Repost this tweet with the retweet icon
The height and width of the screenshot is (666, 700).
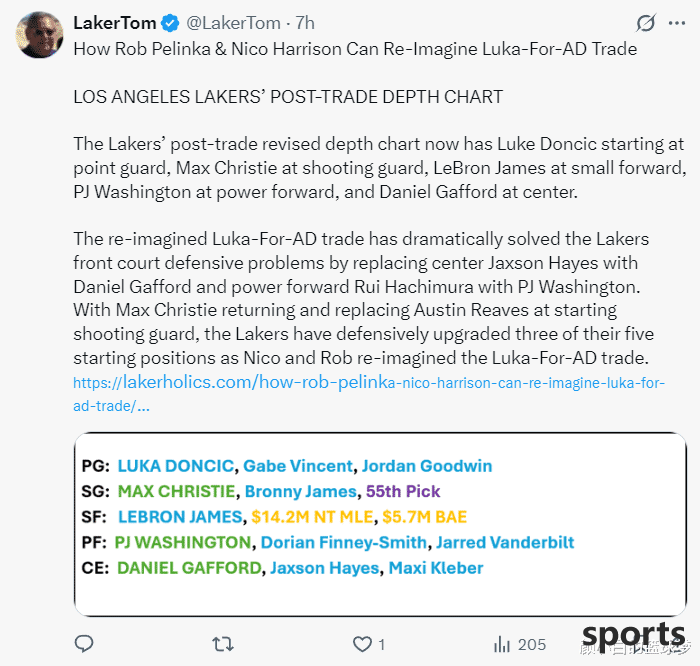[x=222, y=644]
